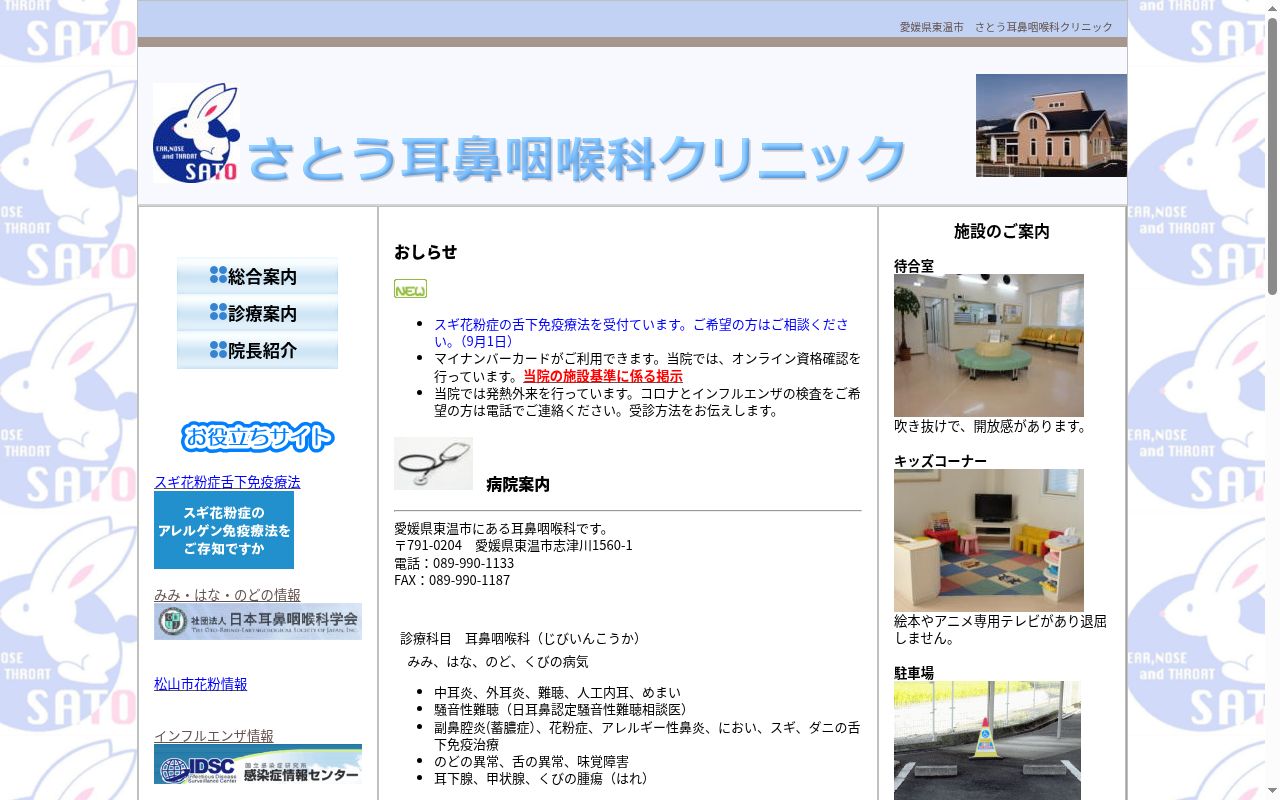Click the 診療科目 耳鼻咽喉科 line
Screen dimensions: 1280x800
pos(520,638)
